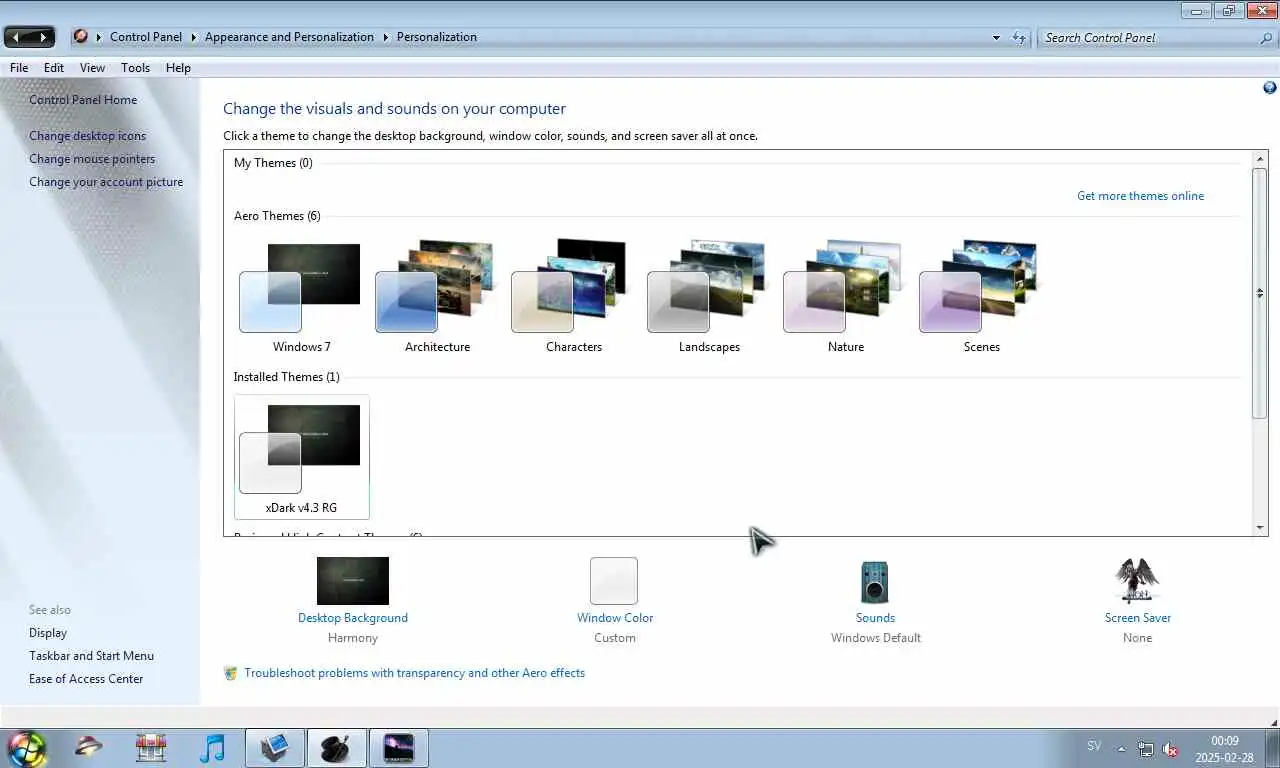Click the address bar Control Panel icon
Screen dimensions: 1280x768
coord(81,37)
